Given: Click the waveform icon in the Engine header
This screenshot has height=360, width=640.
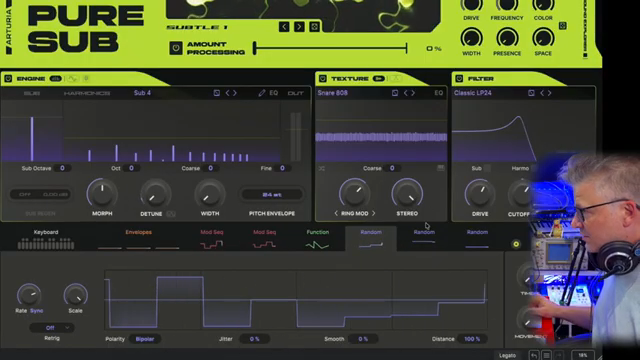Looking at the screenshot, I should click(x=73, y=78).
